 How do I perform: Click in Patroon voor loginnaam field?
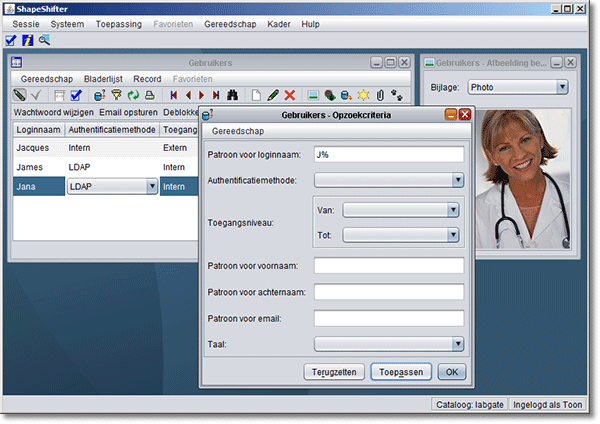pos(389,155)
